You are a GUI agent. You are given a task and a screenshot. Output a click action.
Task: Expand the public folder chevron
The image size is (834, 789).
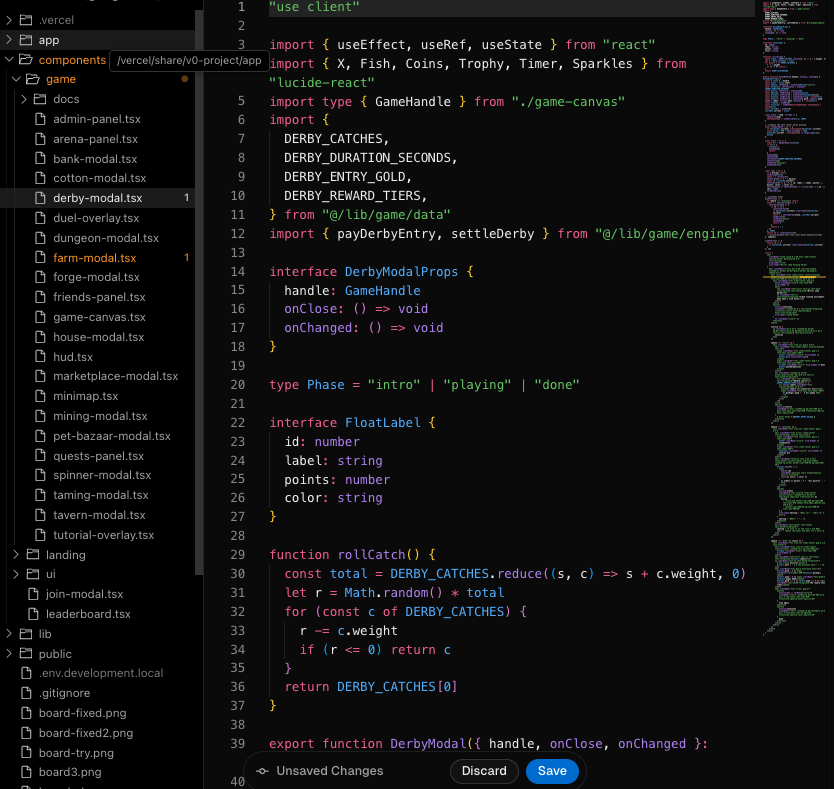coord(9,653)
